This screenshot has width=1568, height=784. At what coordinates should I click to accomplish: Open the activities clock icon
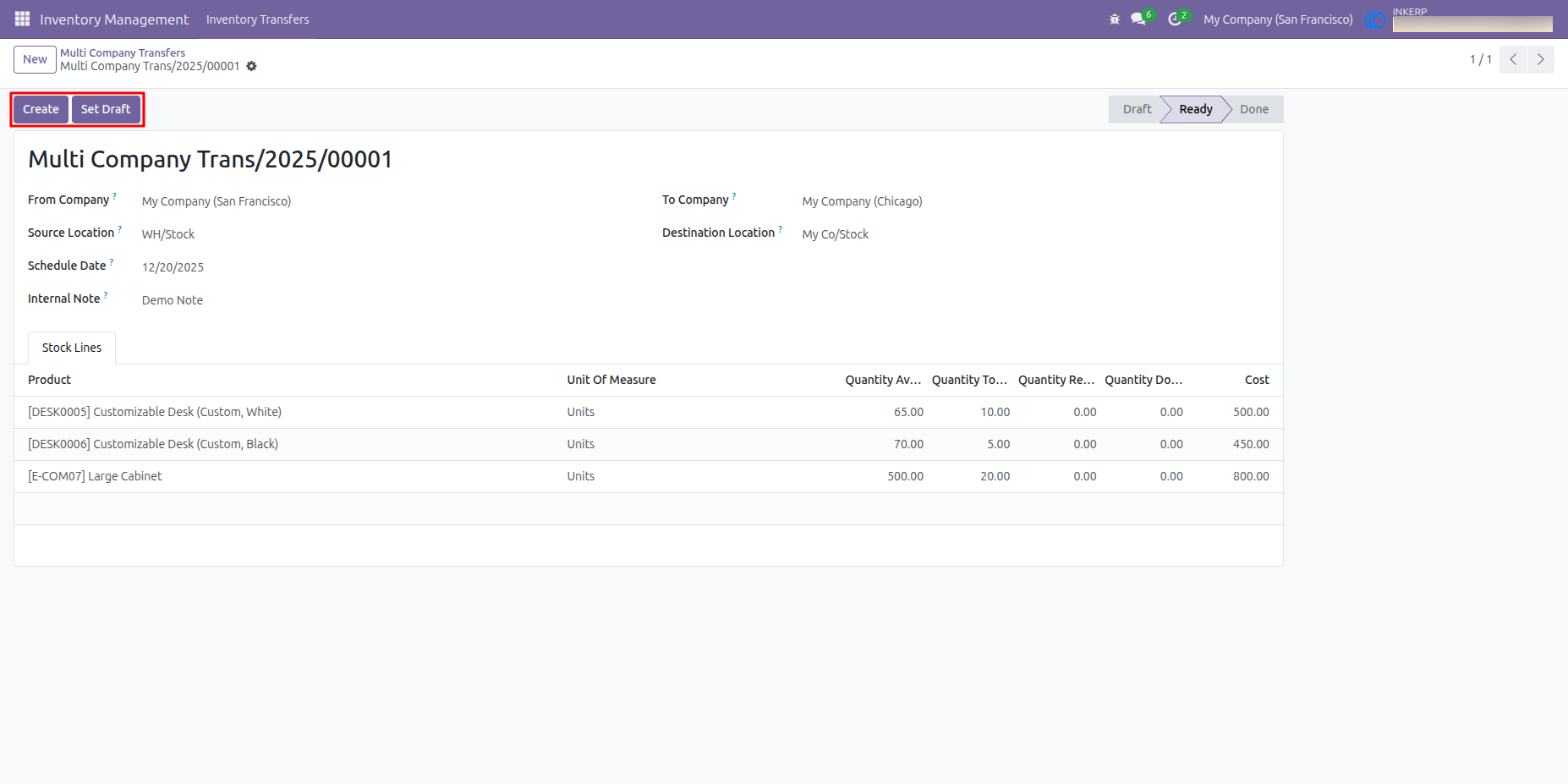[1175, 19]
